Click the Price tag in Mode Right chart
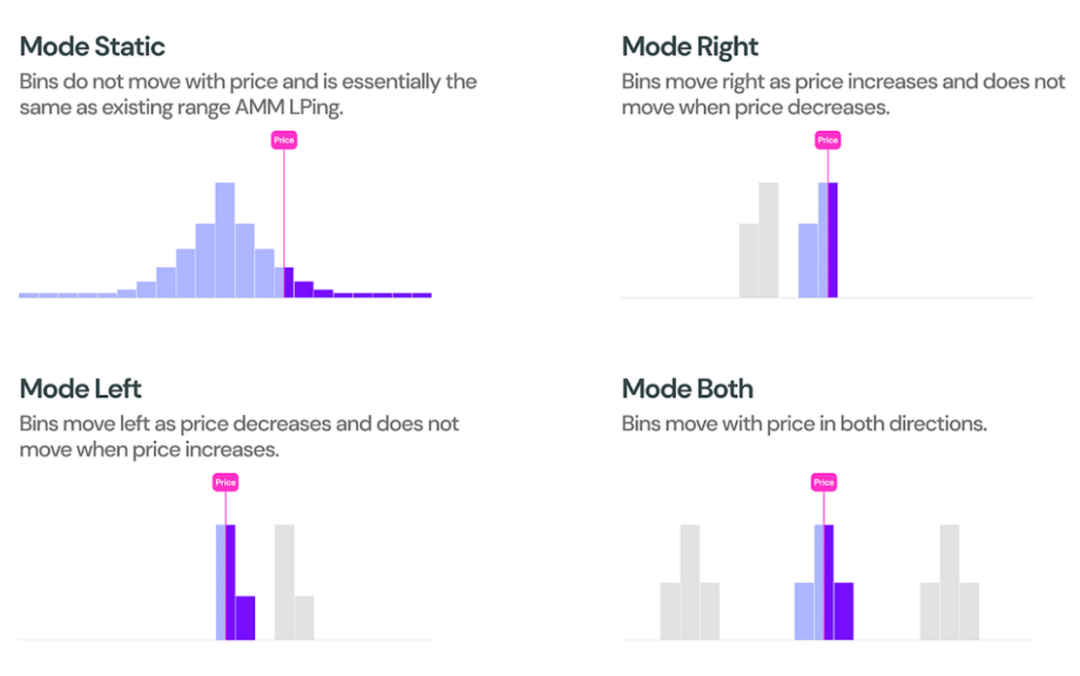The width and height of the screenshot is (1080, 676). 827,140
